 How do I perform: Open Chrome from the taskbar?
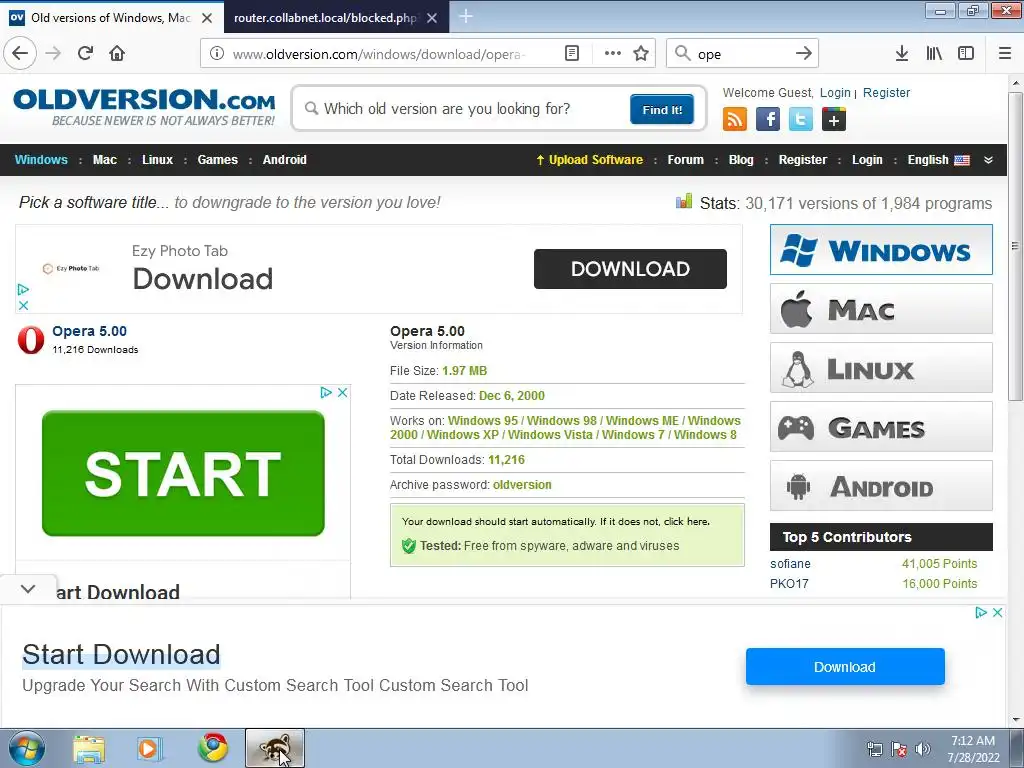coord(213,748)
